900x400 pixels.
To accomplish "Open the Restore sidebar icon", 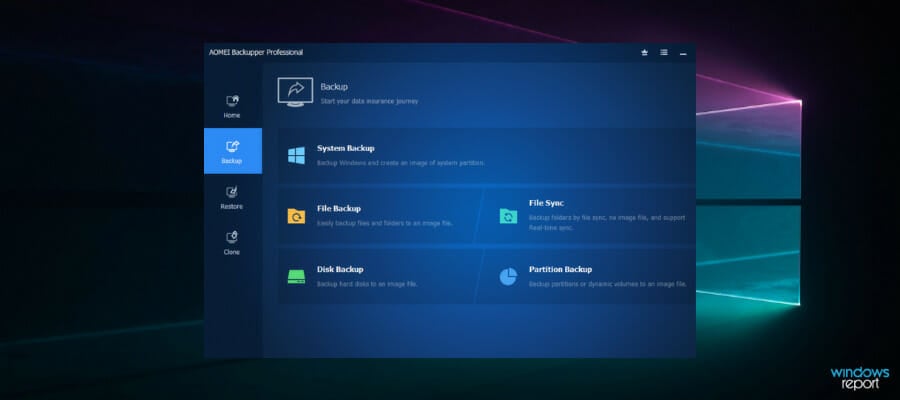I will [x=232, y=192].
